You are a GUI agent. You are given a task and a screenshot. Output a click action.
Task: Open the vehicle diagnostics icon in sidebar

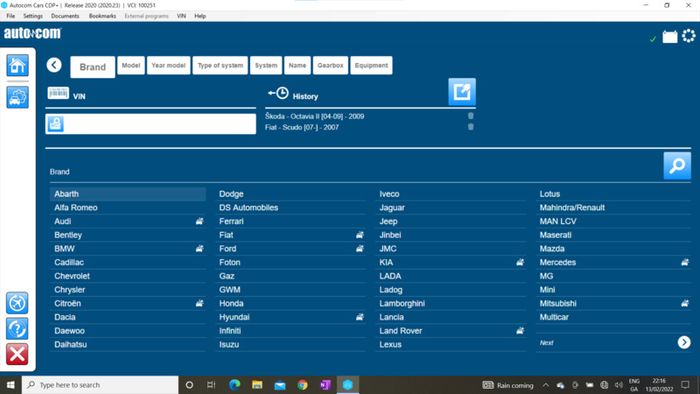tap(17, 97)
